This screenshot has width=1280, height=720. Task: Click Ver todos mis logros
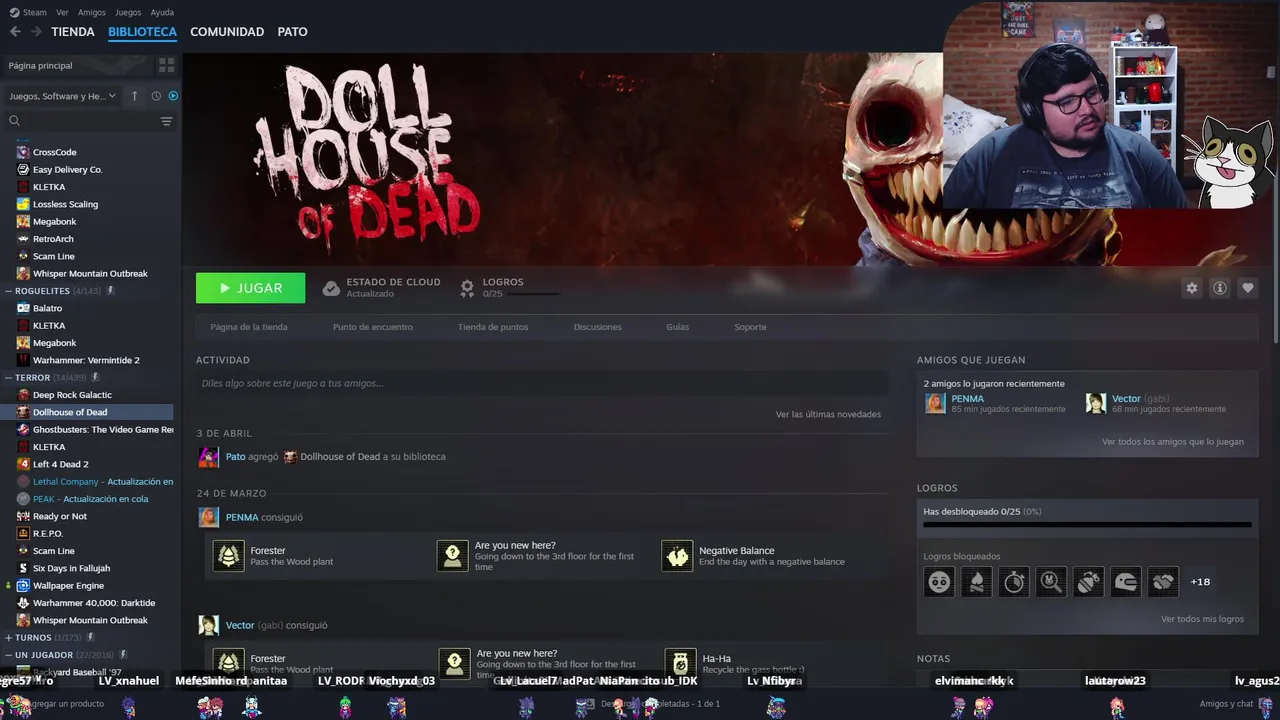pyautogui.click(x=1202, y=619)
